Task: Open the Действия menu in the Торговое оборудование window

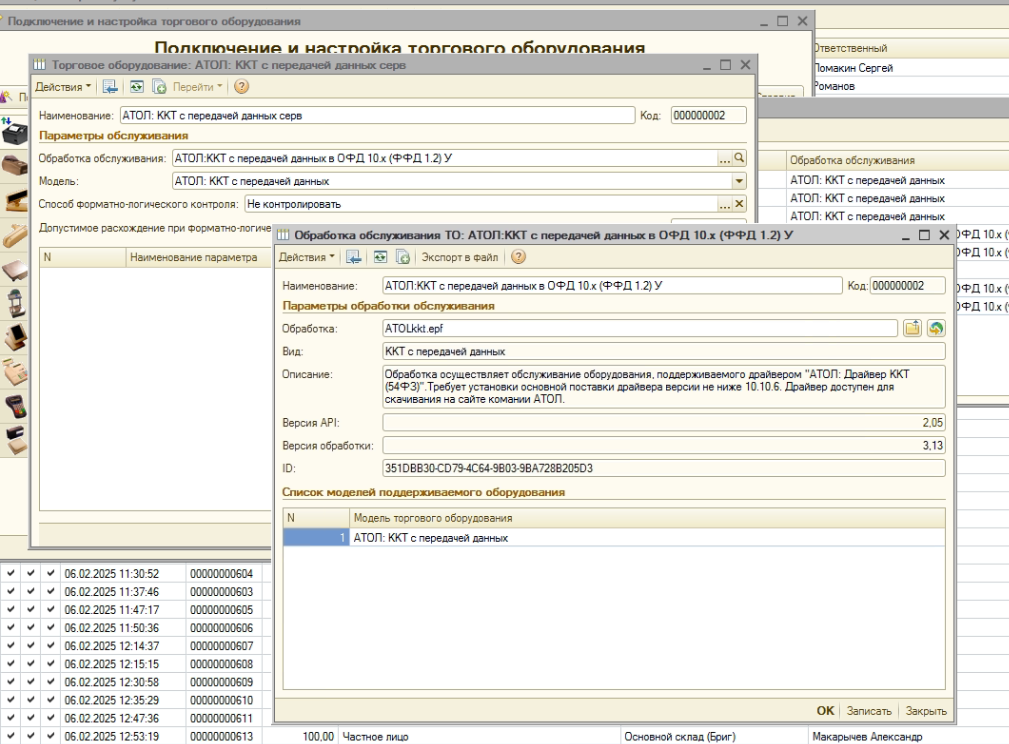Action: (x=63, y=87)
